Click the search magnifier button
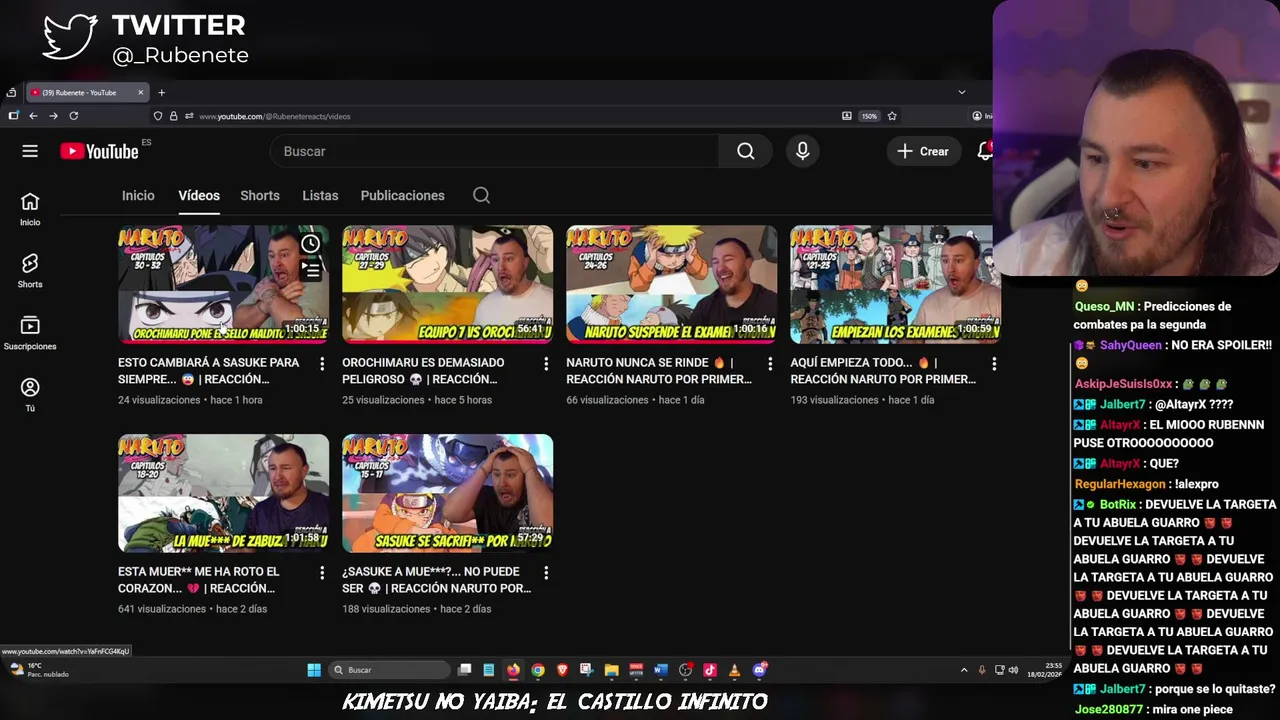The image size is (1280, 720). coord(745,151)
